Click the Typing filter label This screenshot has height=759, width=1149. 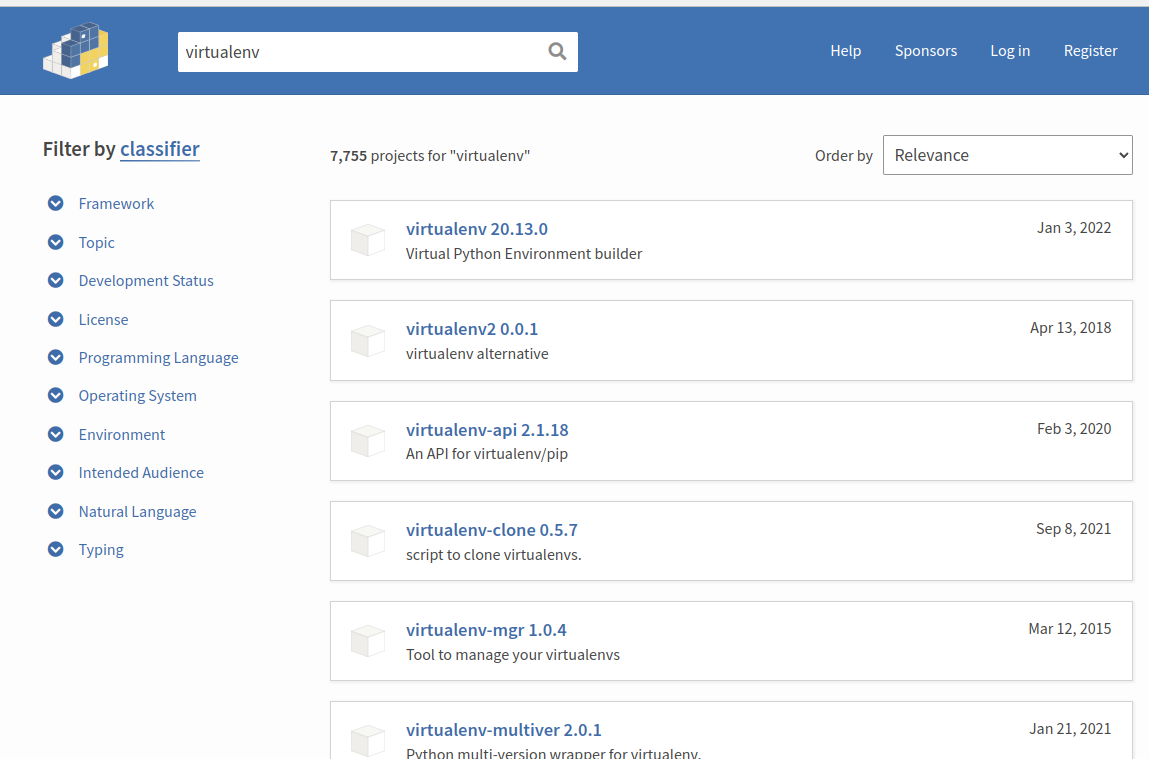click(x=100, y=549)
